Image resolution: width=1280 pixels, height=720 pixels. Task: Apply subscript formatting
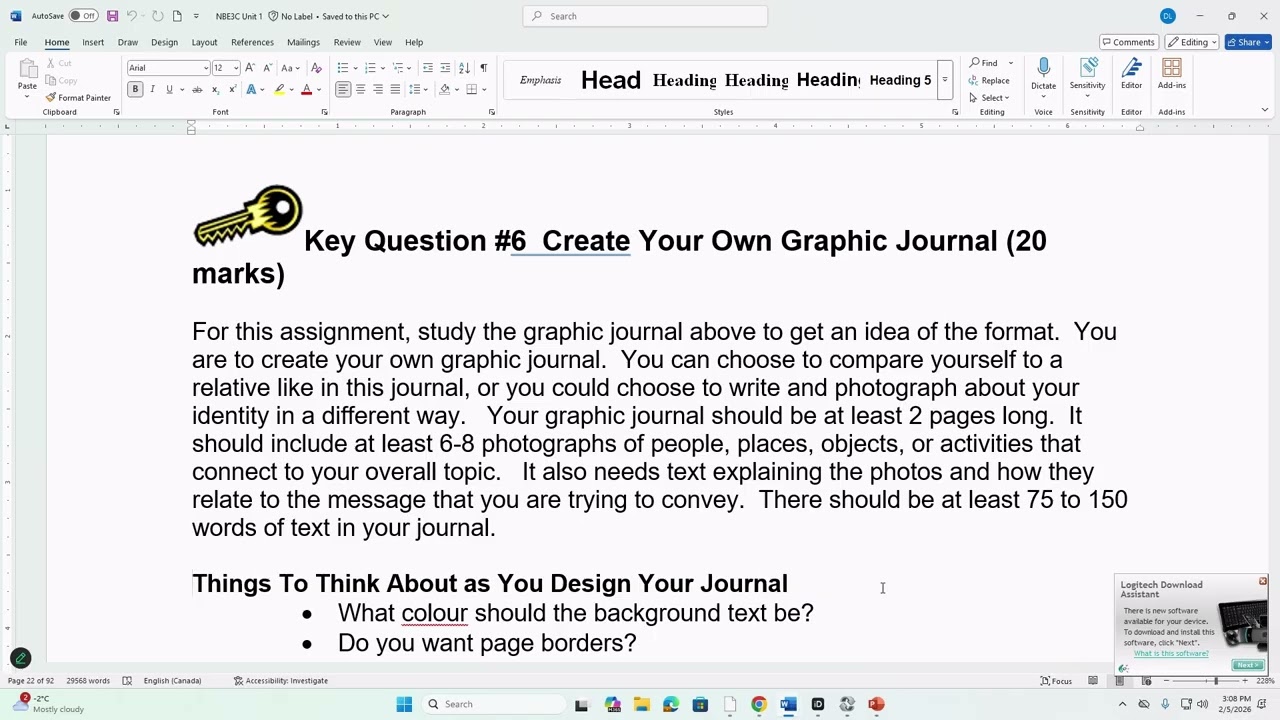pos(214,90)
